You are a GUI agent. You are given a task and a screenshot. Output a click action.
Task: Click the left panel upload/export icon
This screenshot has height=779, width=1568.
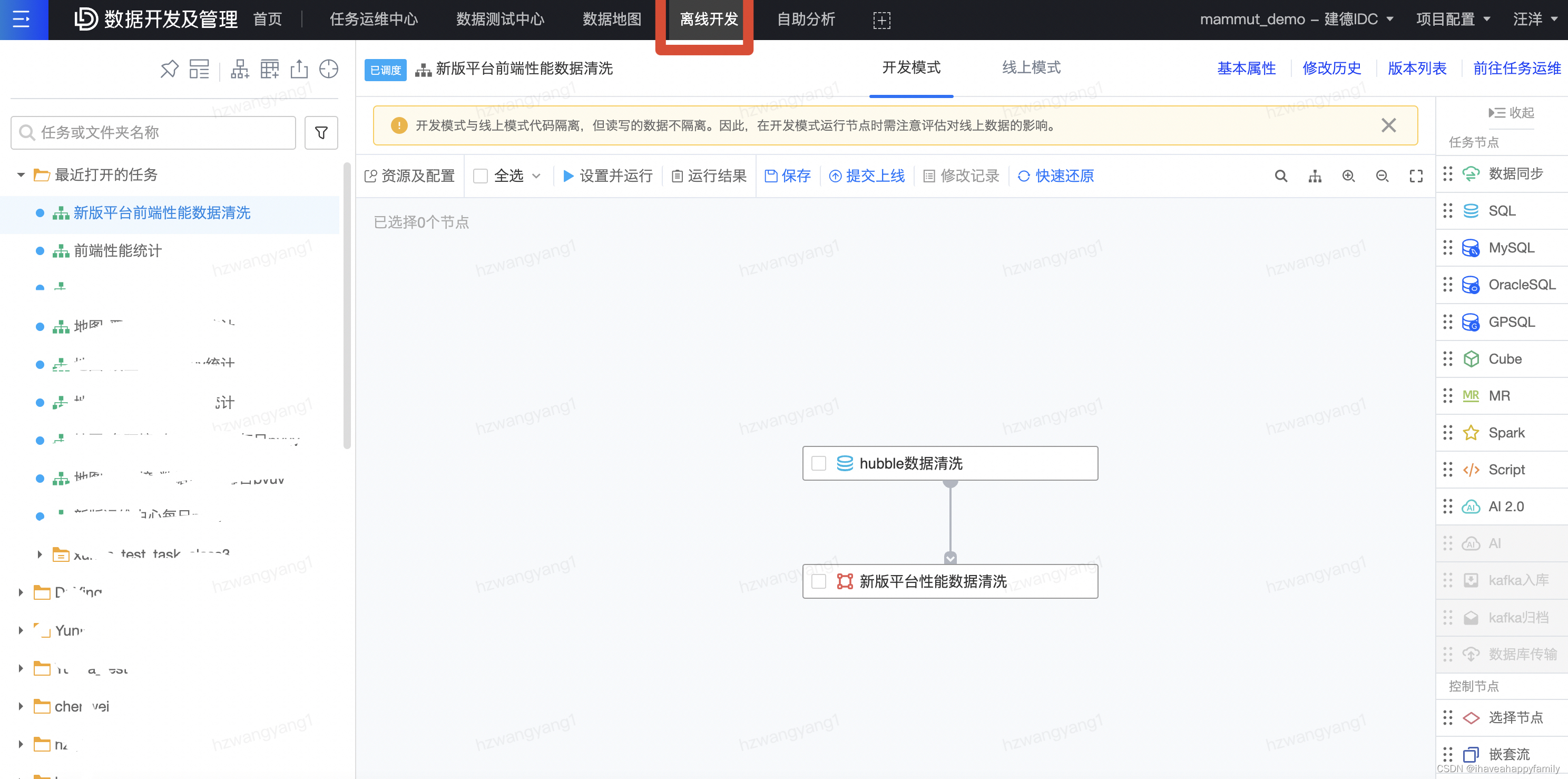pos(299,69)
